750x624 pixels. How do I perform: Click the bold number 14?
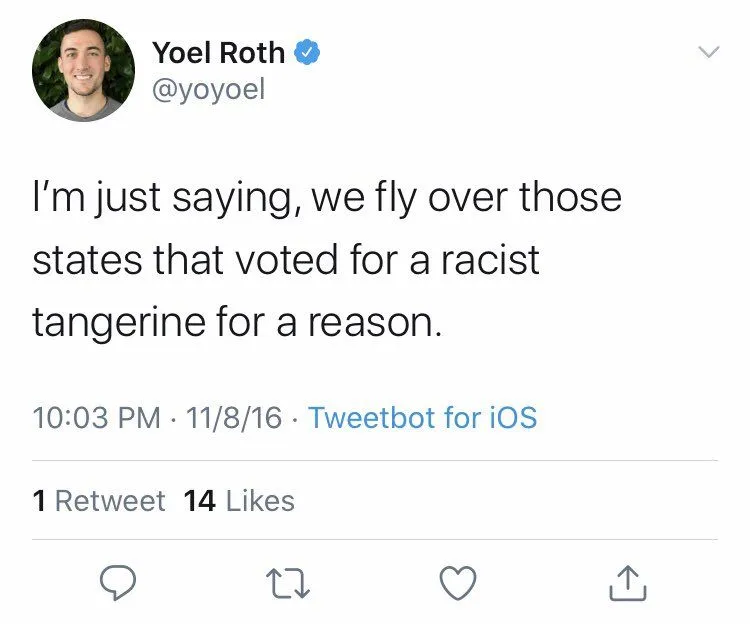200,500
